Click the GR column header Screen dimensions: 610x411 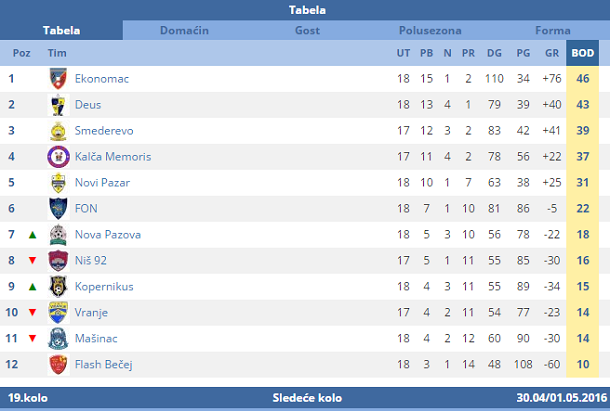[552, 53]
